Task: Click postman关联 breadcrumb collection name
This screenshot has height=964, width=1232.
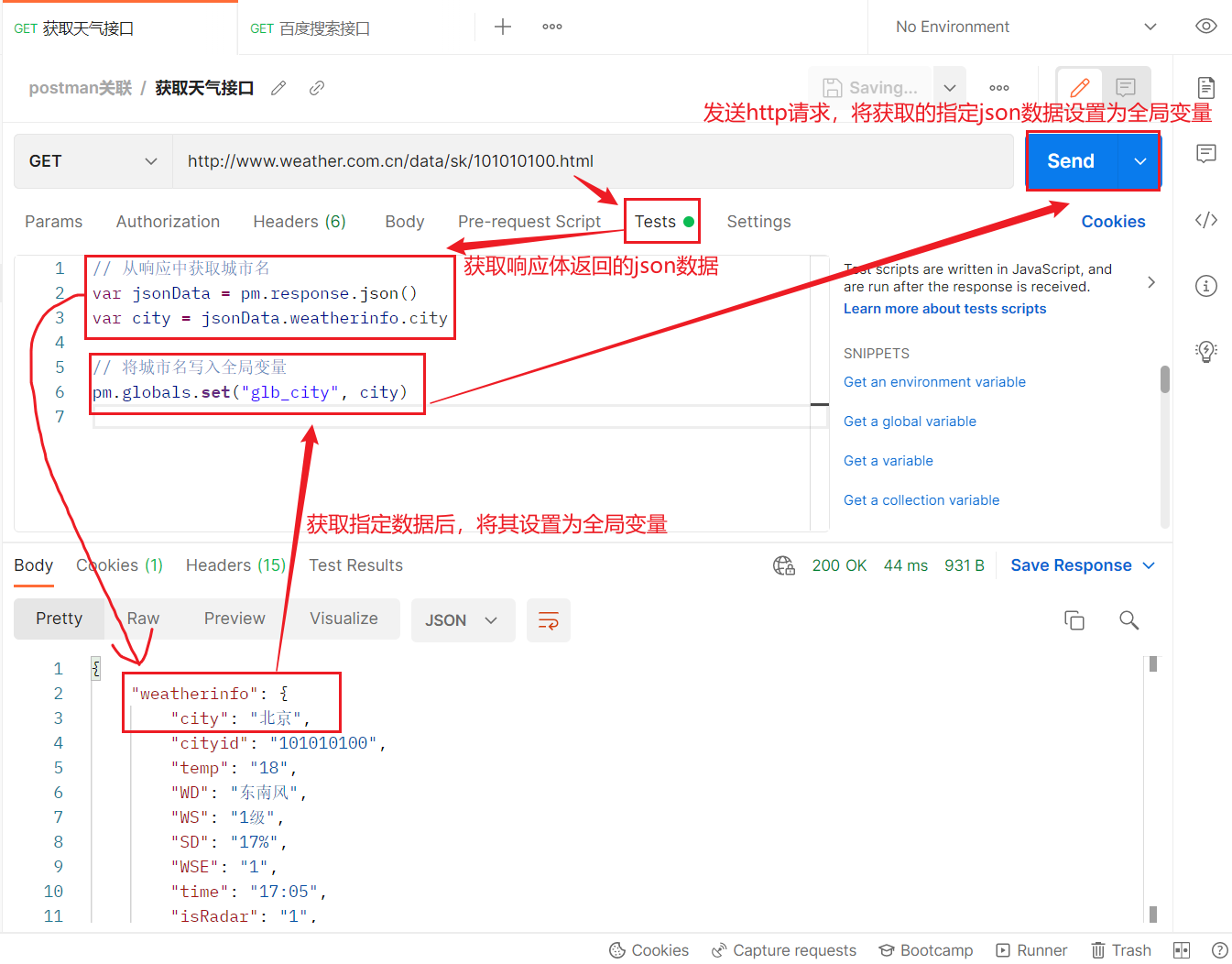Action: pyautogui.click(x=81, y=88)
